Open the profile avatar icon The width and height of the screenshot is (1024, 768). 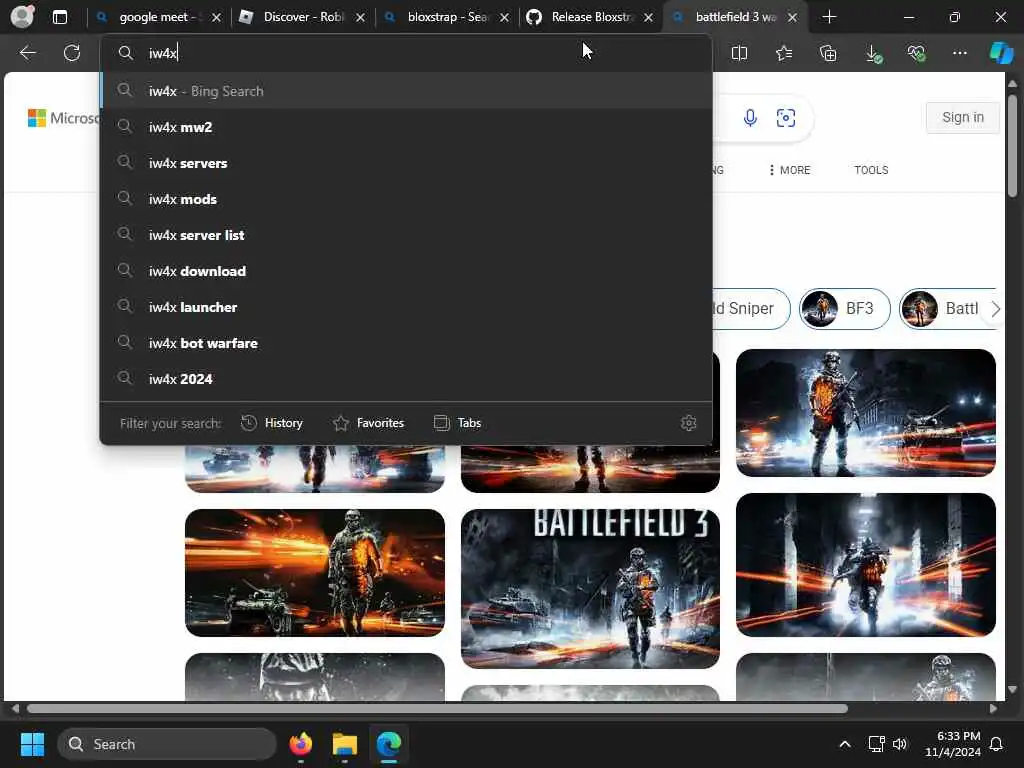point(22,17)
